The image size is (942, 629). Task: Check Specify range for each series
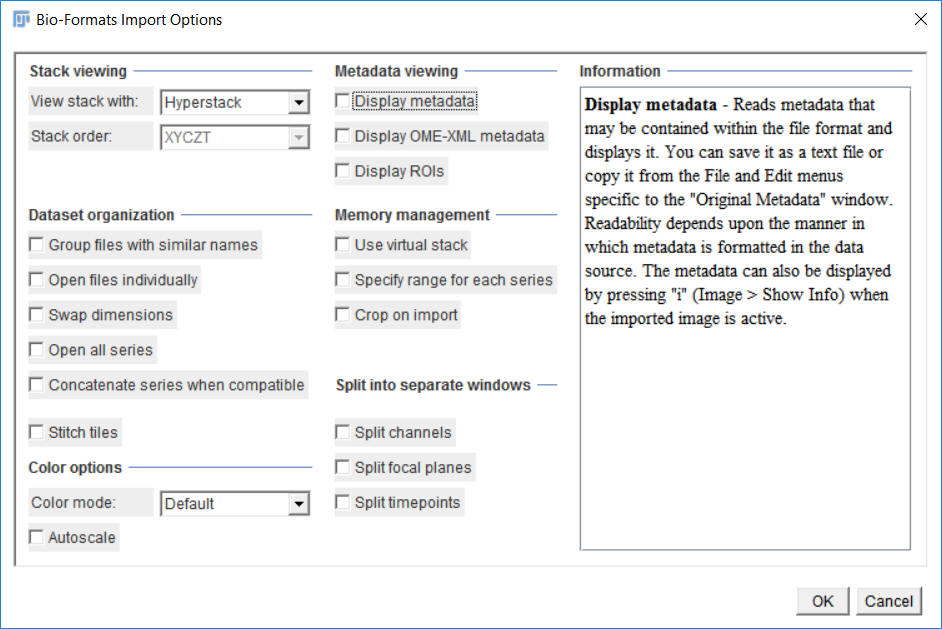point(343,280)
